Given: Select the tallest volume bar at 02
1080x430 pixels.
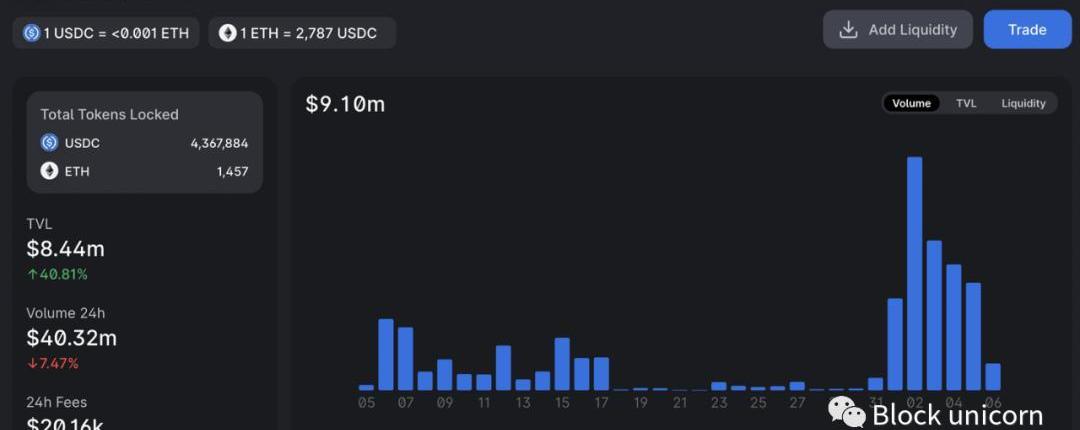Looking at the screenshot, I should pyautogui.click(x=914, y=273).
